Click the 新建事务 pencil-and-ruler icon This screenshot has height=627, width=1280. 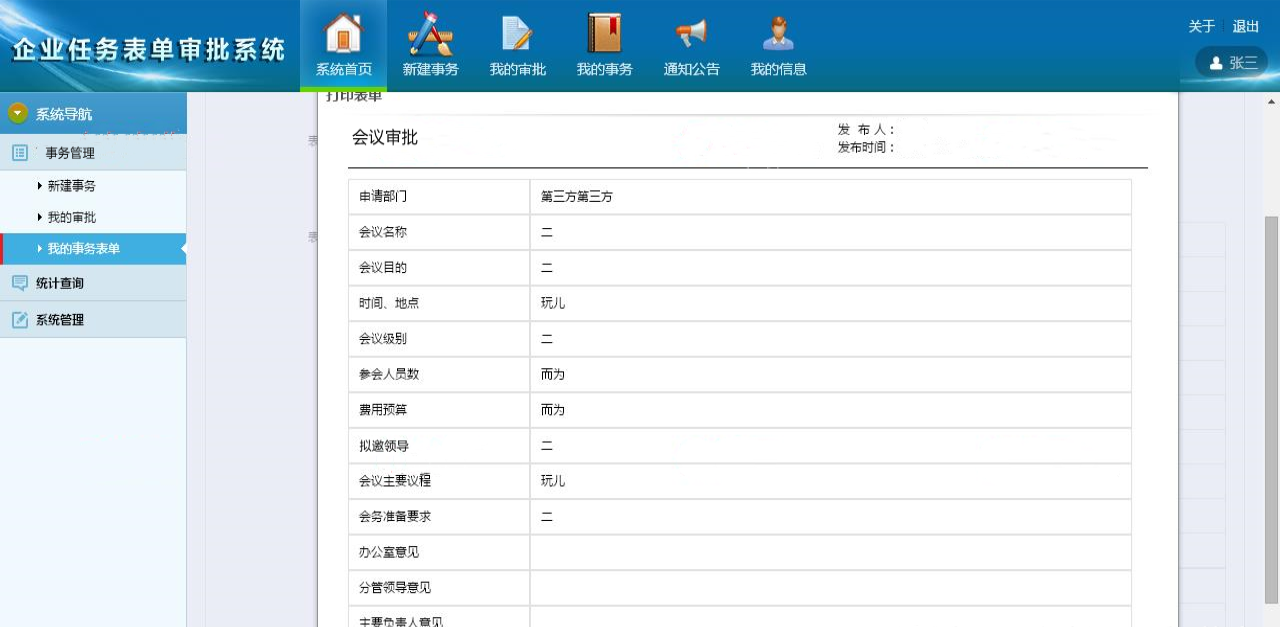click(x=430, y=33)
